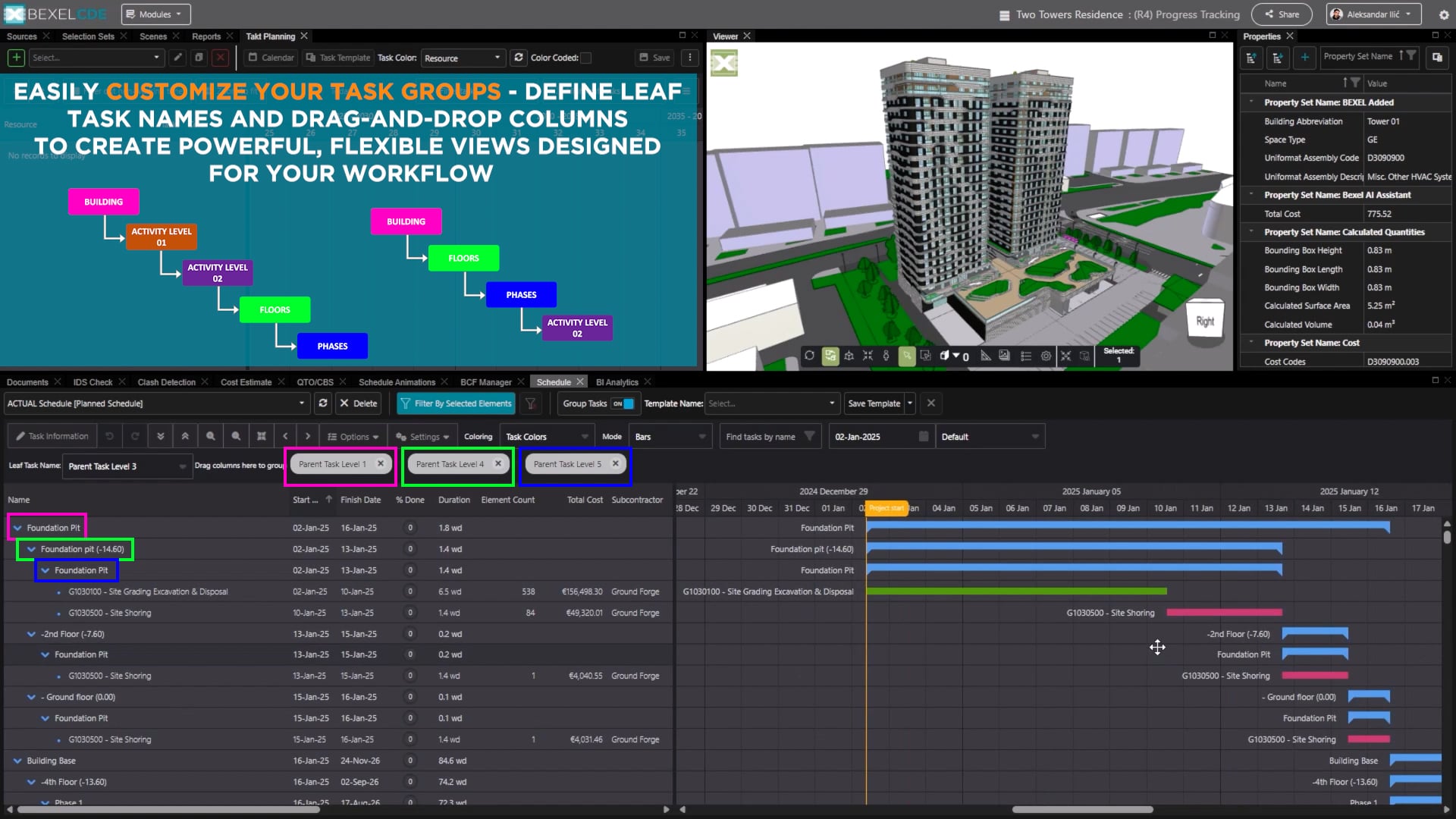
Task: Click the zoom-to-fit icon in Schedule toolbar
Action: [261, 437]
